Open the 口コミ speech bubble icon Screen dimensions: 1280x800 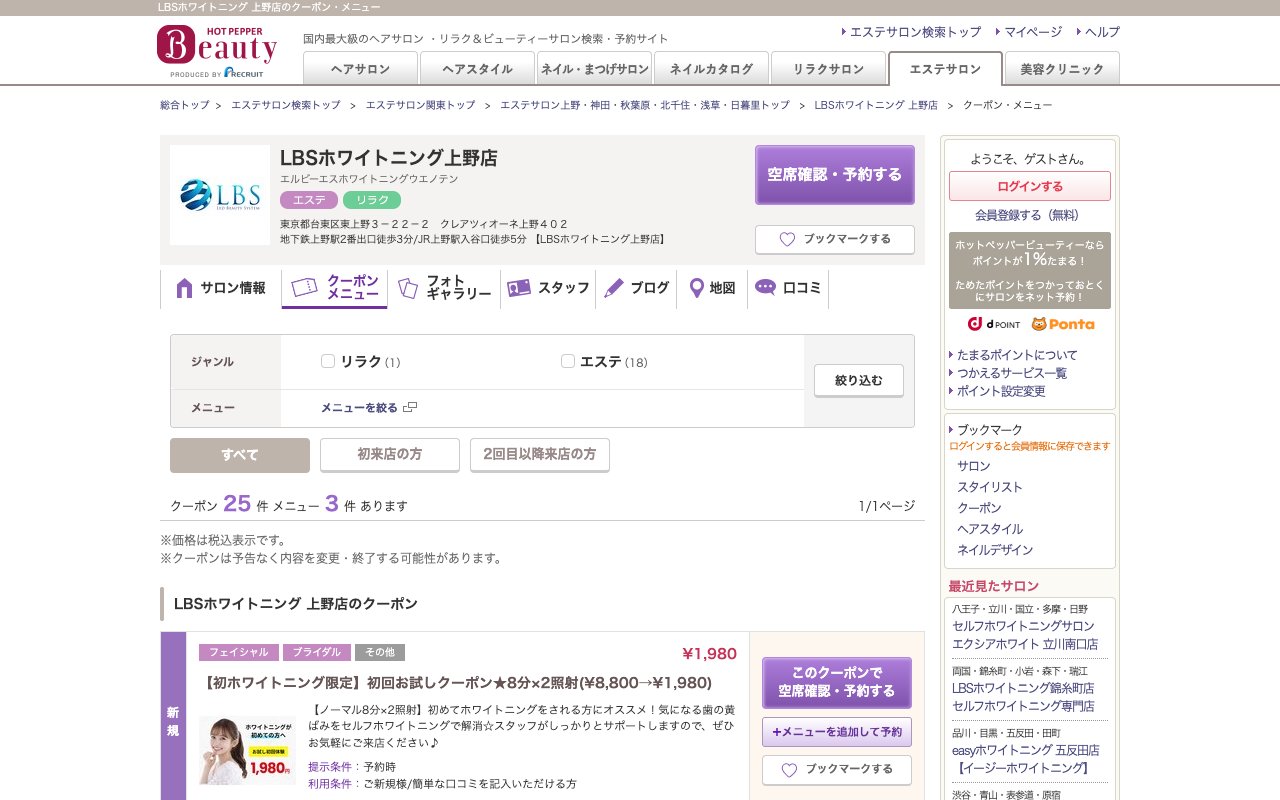[x=765, y=288]
